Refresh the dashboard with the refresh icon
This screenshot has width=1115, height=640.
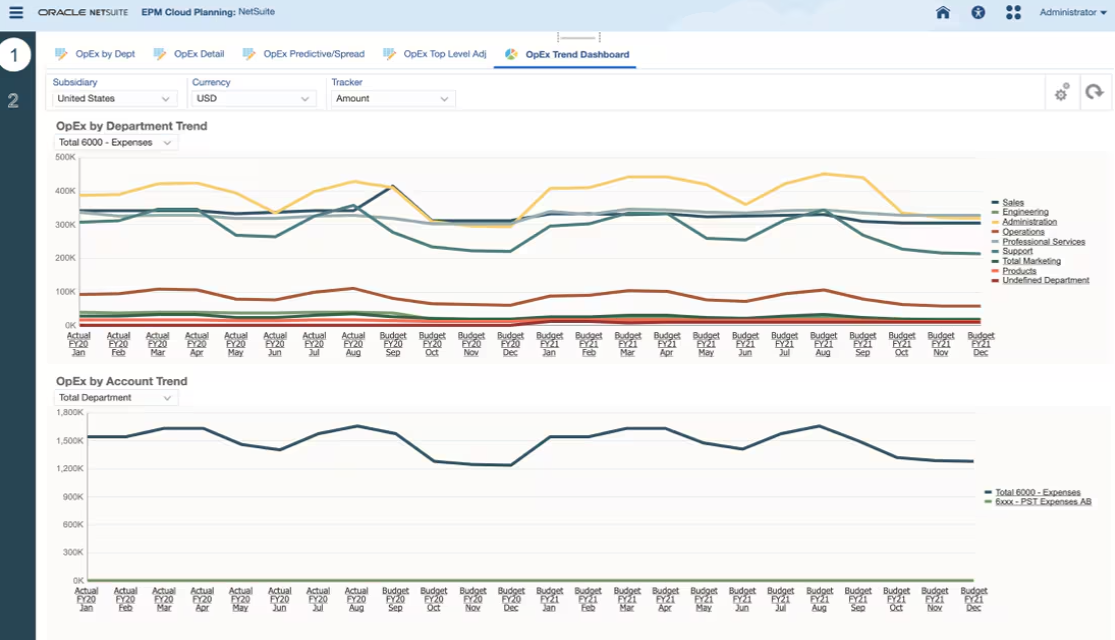click(x=1095, y=92)
